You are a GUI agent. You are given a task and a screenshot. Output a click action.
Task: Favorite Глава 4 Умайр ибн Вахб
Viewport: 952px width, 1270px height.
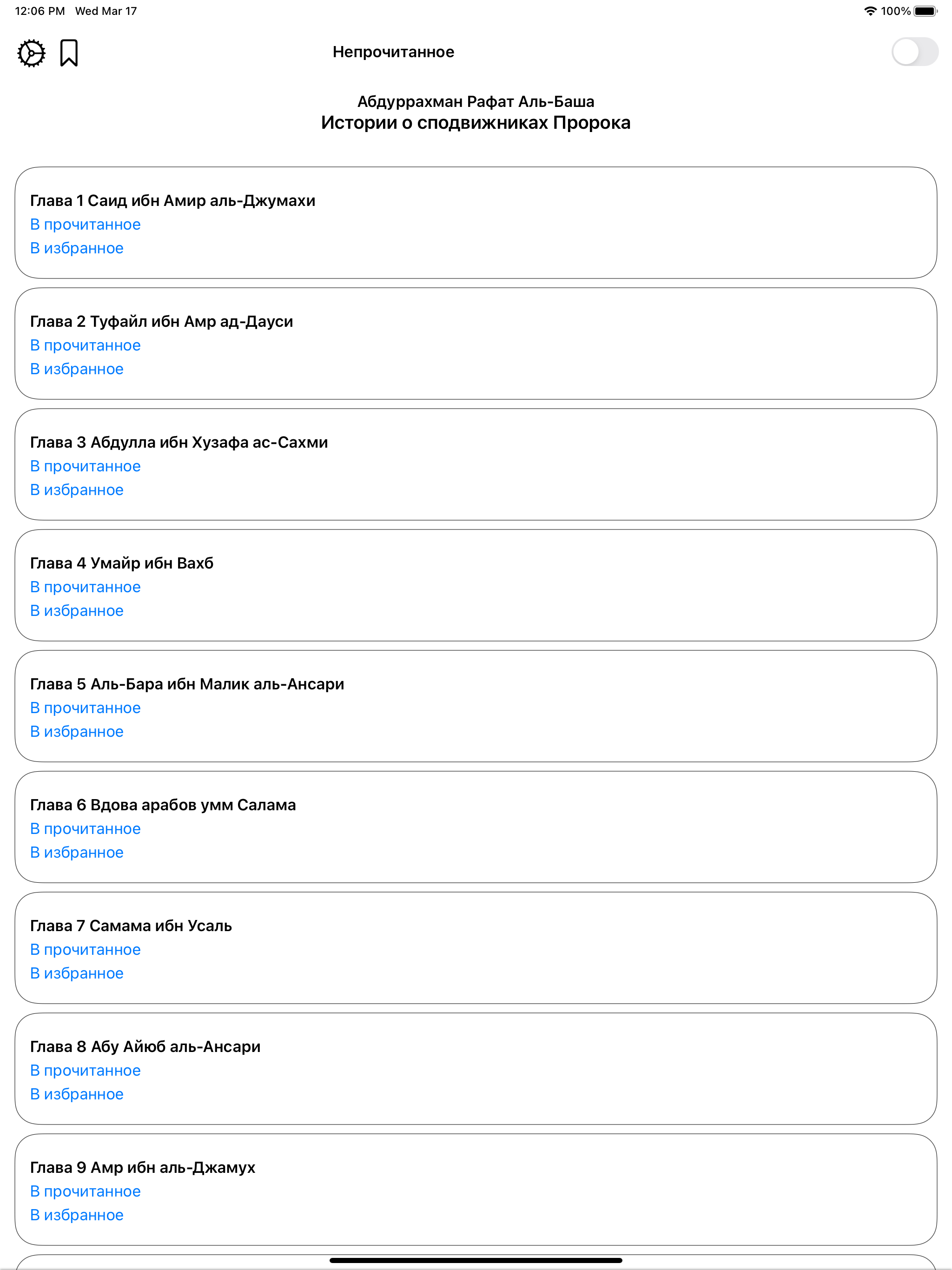point(76,610)
